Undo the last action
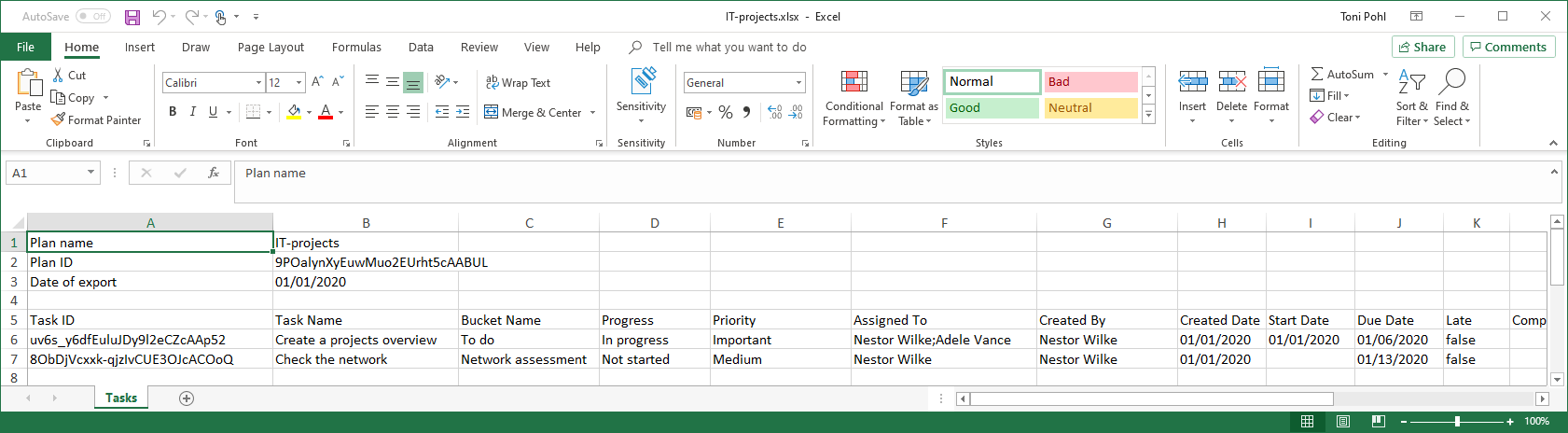 point(159,17)
